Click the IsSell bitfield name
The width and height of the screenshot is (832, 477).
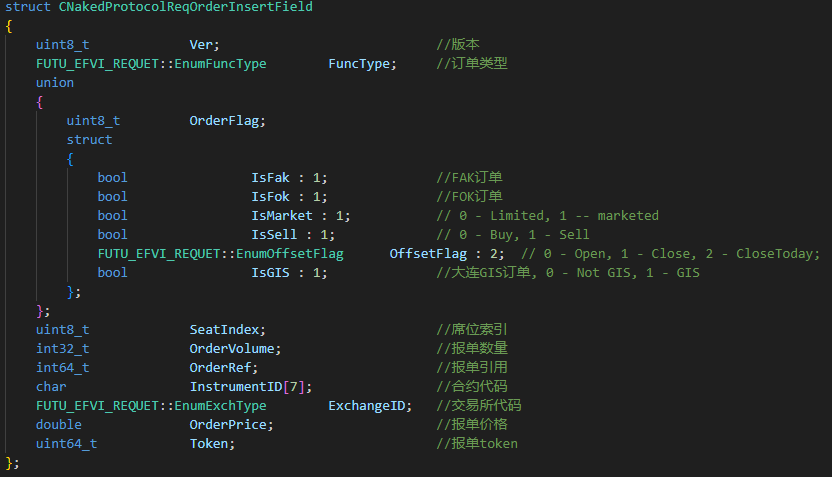click(277, 235)
